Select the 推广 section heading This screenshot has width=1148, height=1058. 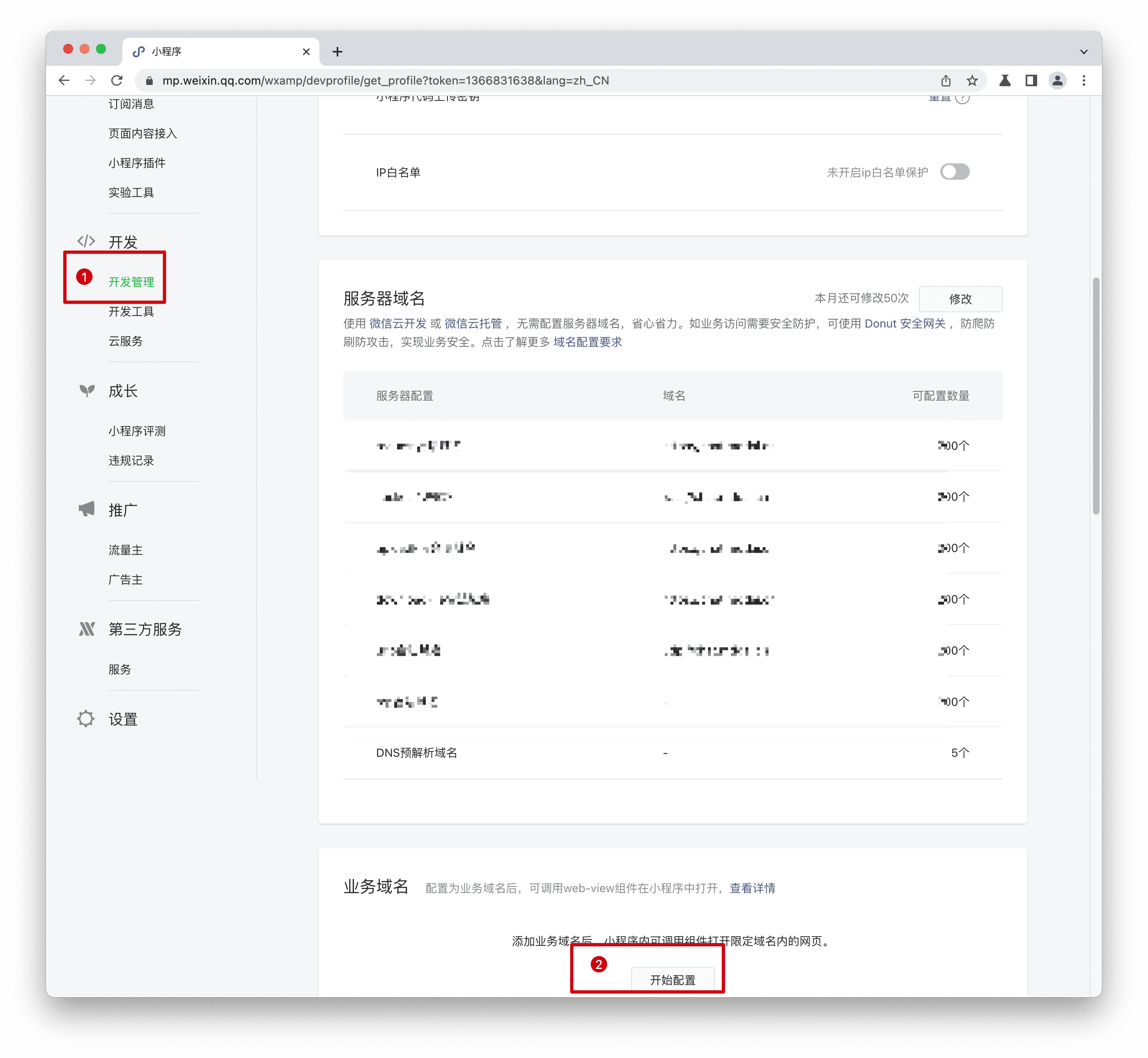[123, 510]
